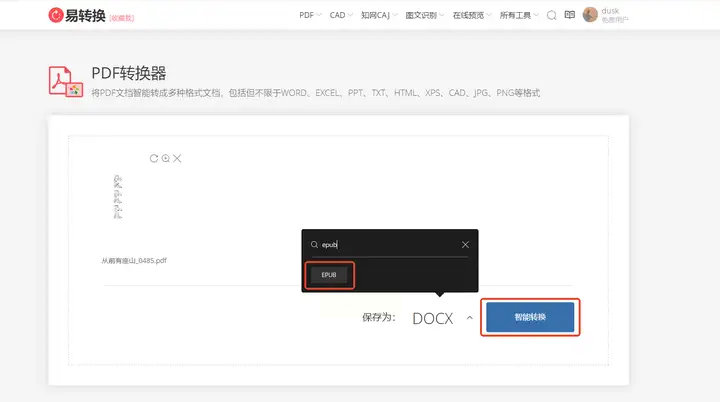Click the 智能转换 convert button

[x=530, y=317]
